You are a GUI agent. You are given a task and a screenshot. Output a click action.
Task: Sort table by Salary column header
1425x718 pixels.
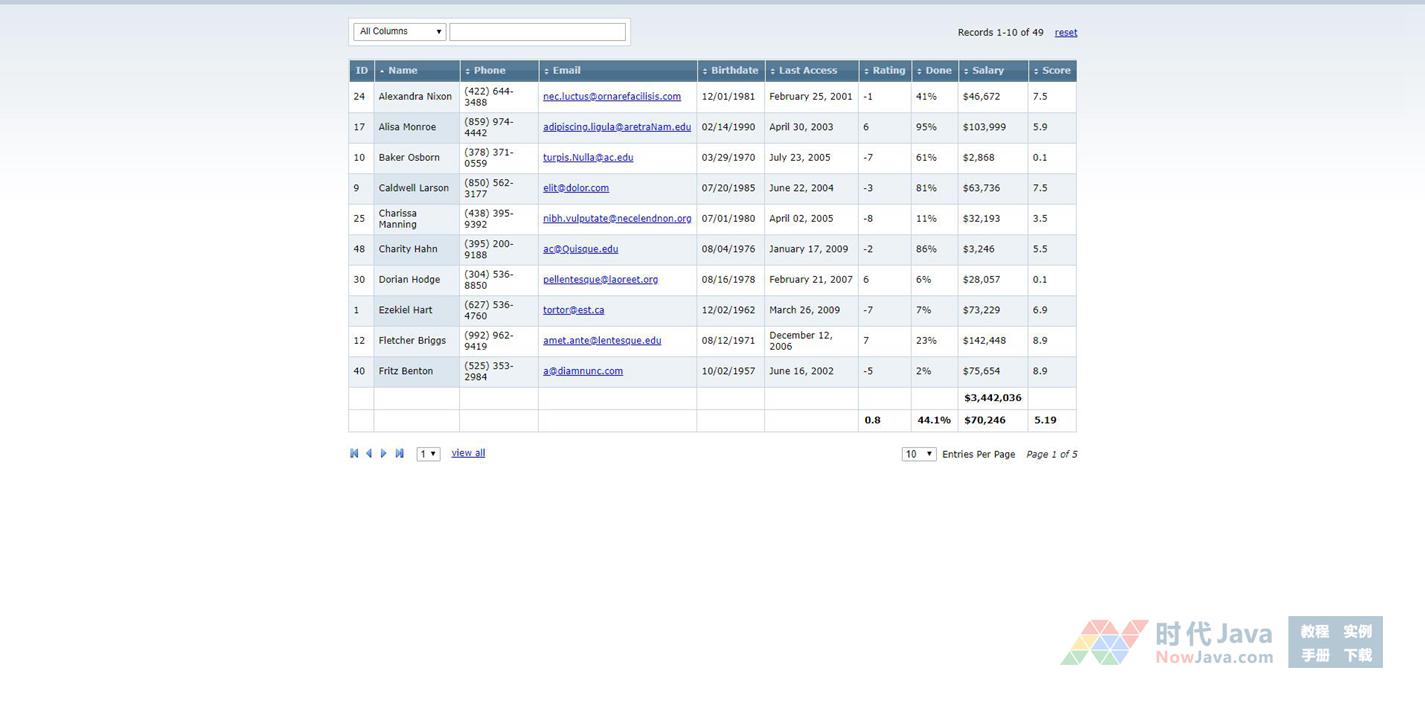(987, 71)
